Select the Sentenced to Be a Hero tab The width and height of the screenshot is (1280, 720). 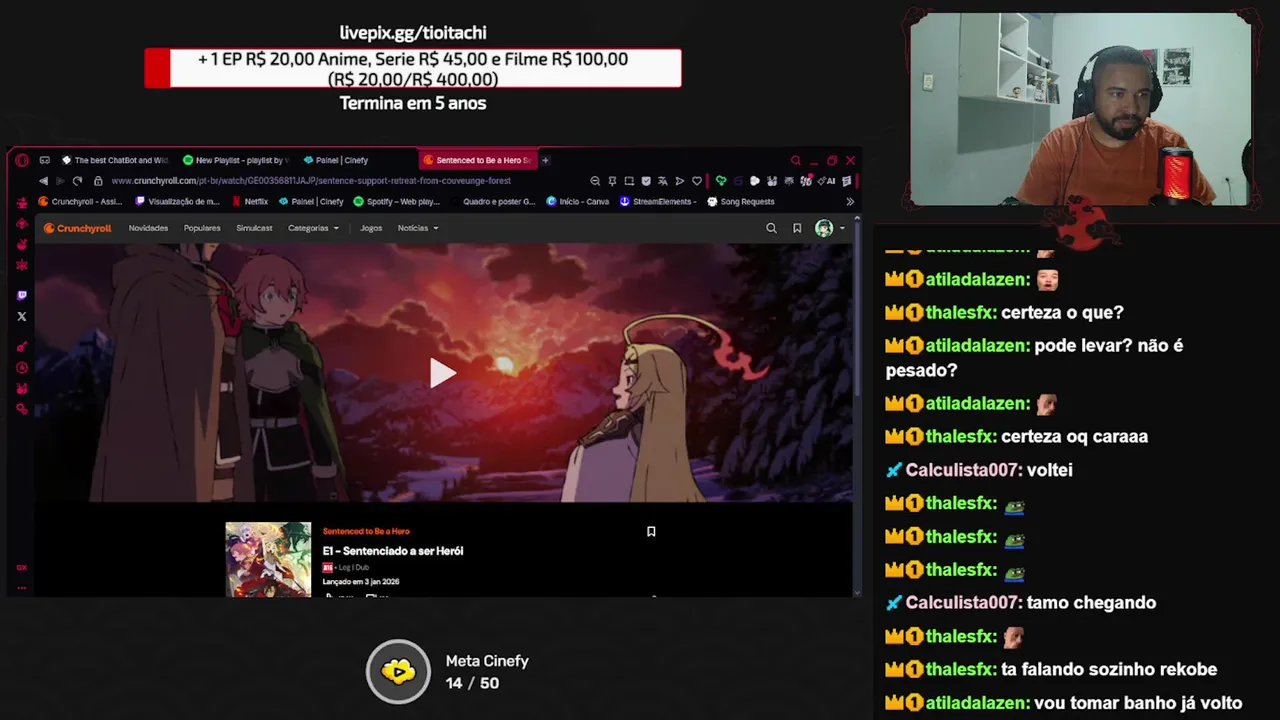click(x=477, y=160)
